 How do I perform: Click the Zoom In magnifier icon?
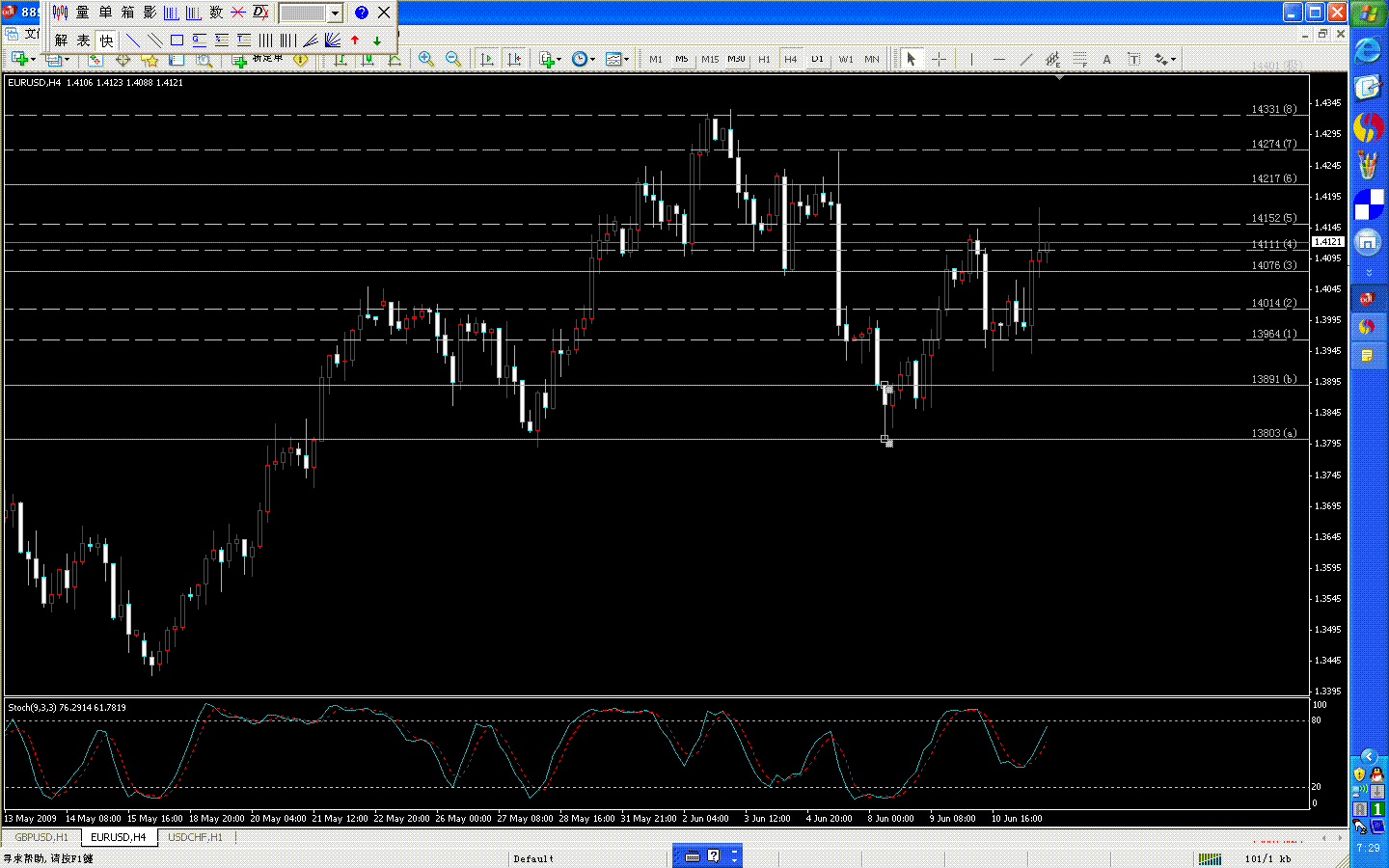[x=425, y=59]
